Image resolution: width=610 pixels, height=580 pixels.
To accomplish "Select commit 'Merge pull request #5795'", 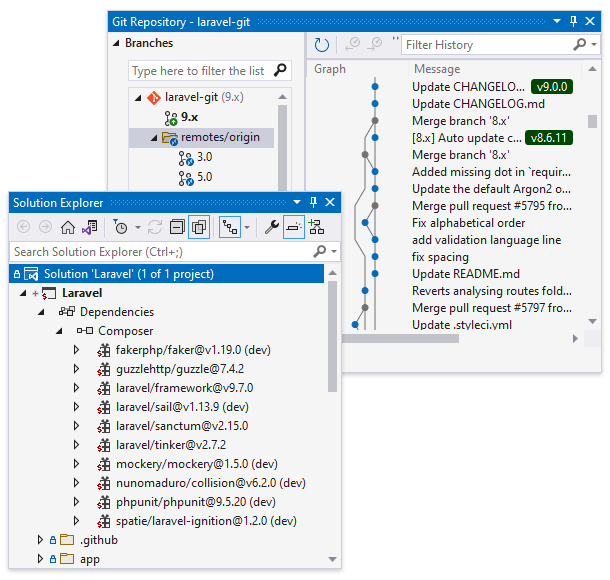I will coord(492,206).
